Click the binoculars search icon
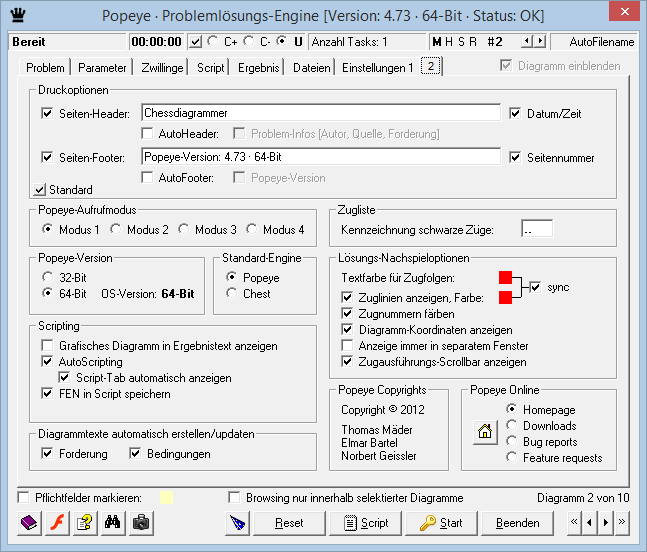This screenshot has height=552, width=647. coord(113,523)
